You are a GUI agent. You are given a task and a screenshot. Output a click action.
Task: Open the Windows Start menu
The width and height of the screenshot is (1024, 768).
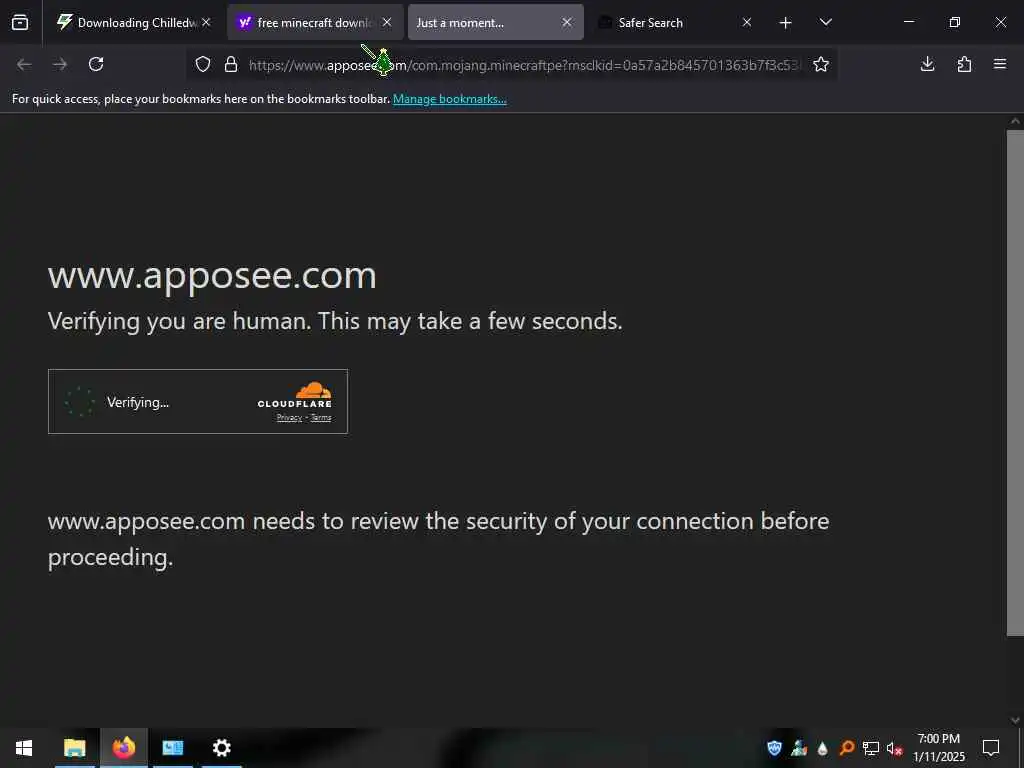[x=24, y=748]
